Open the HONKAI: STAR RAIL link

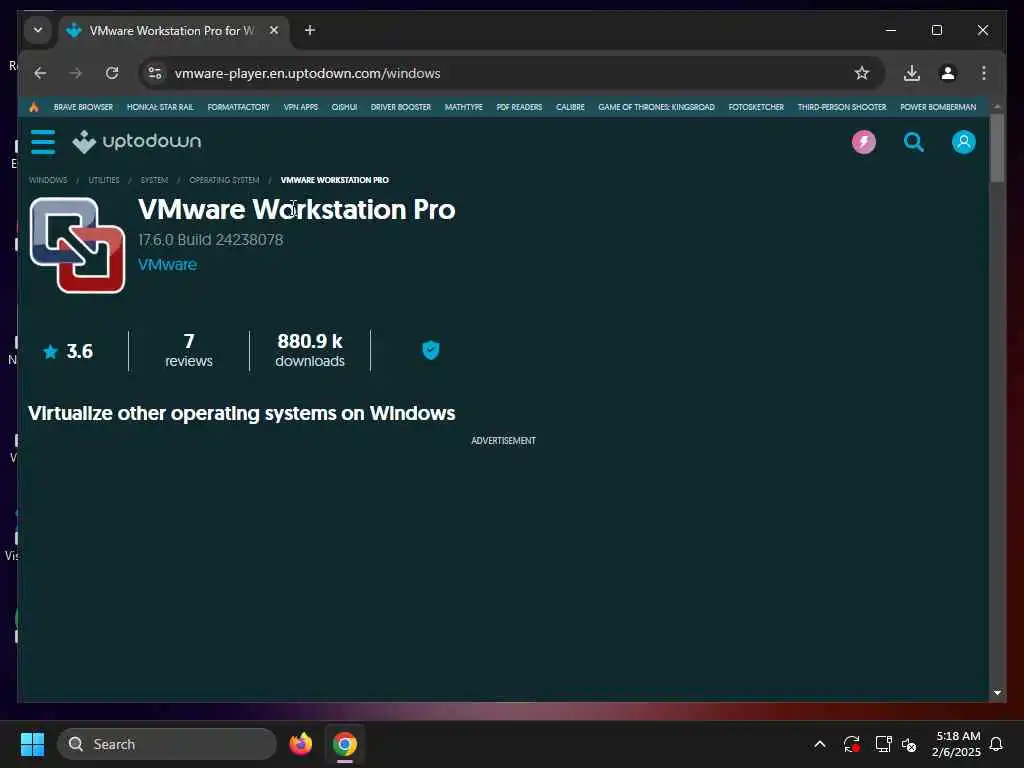(160, 107)
